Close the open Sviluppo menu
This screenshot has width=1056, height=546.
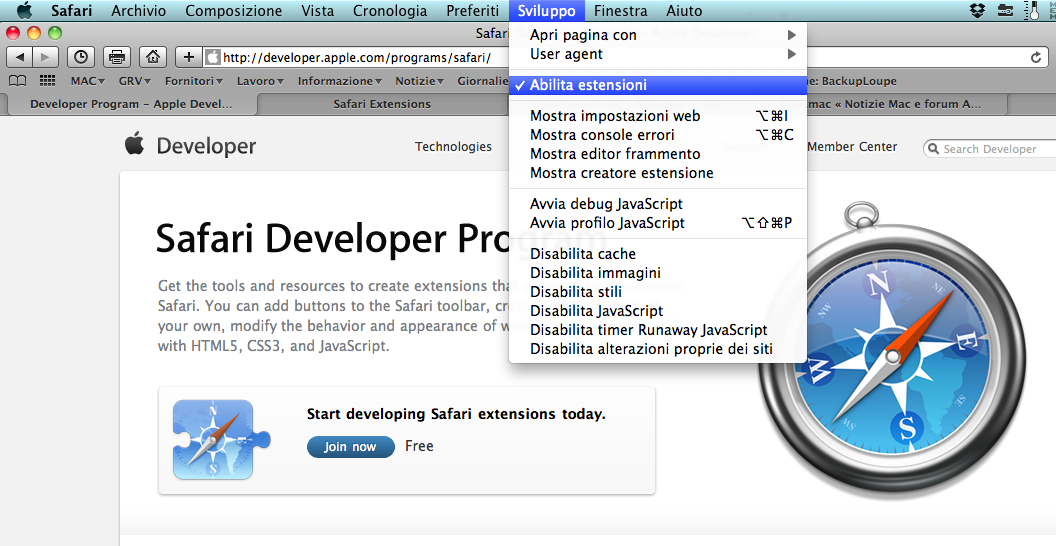click(x=546, y=11)
